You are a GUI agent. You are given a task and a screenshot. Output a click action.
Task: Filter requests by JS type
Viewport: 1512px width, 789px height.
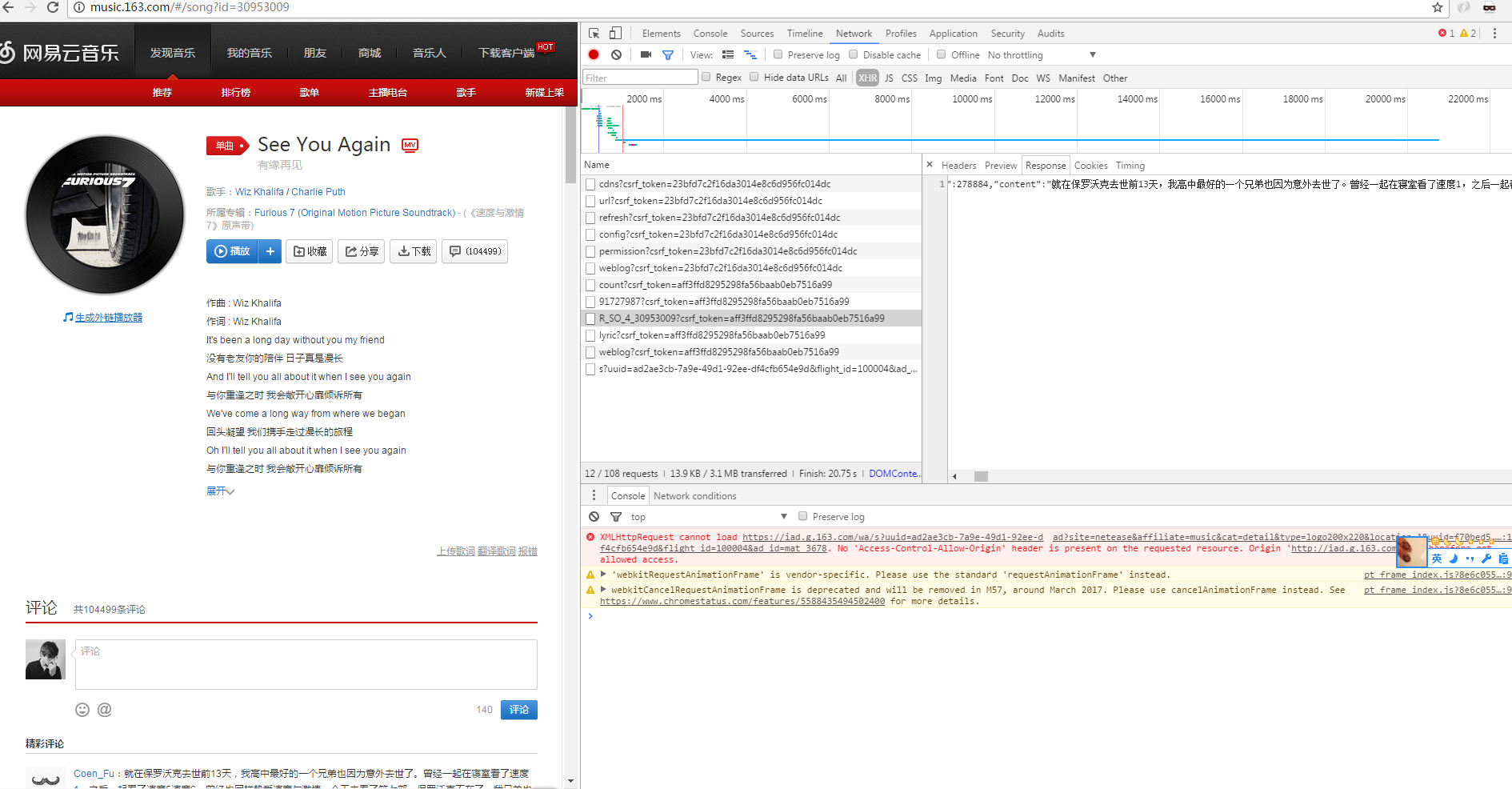click(x=889, y=78)
